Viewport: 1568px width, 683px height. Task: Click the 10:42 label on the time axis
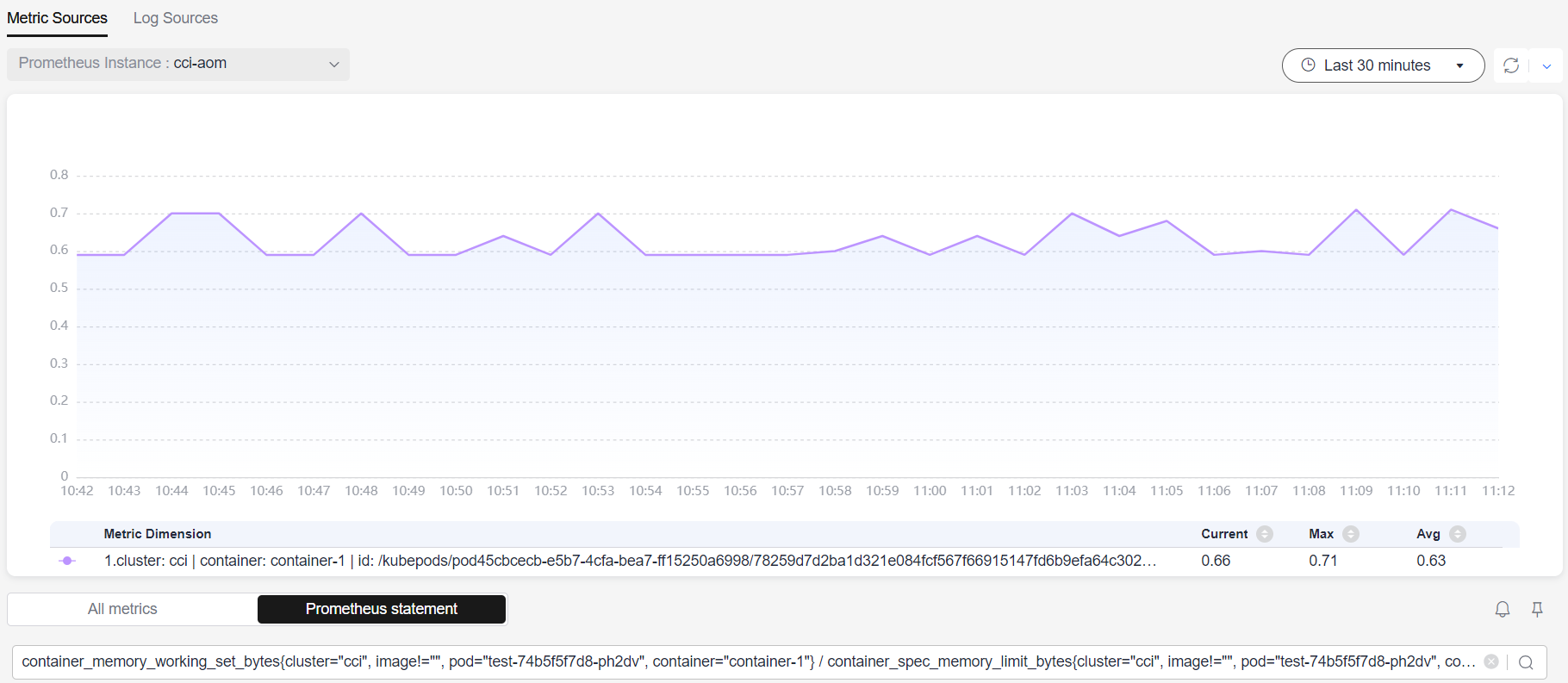[x=77, y=491]
